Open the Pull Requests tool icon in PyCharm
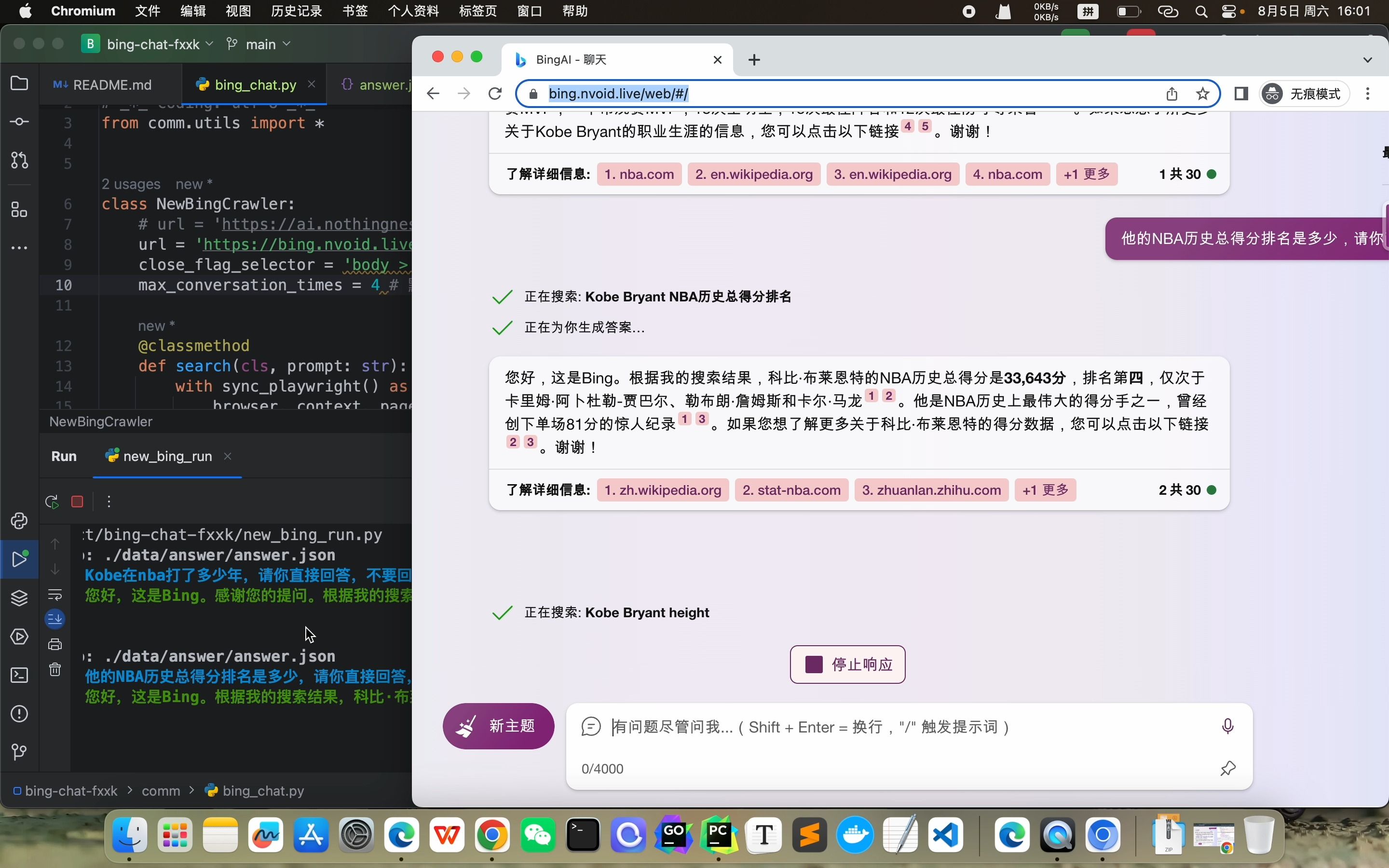The image size is (1389, 868). pos(19,160)
